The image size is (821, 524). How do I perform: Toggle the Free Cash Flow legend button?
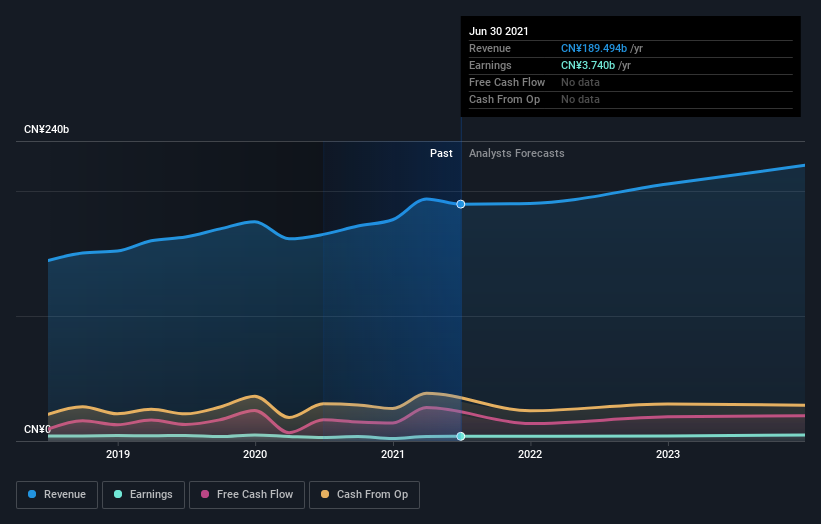click(247, 495)
